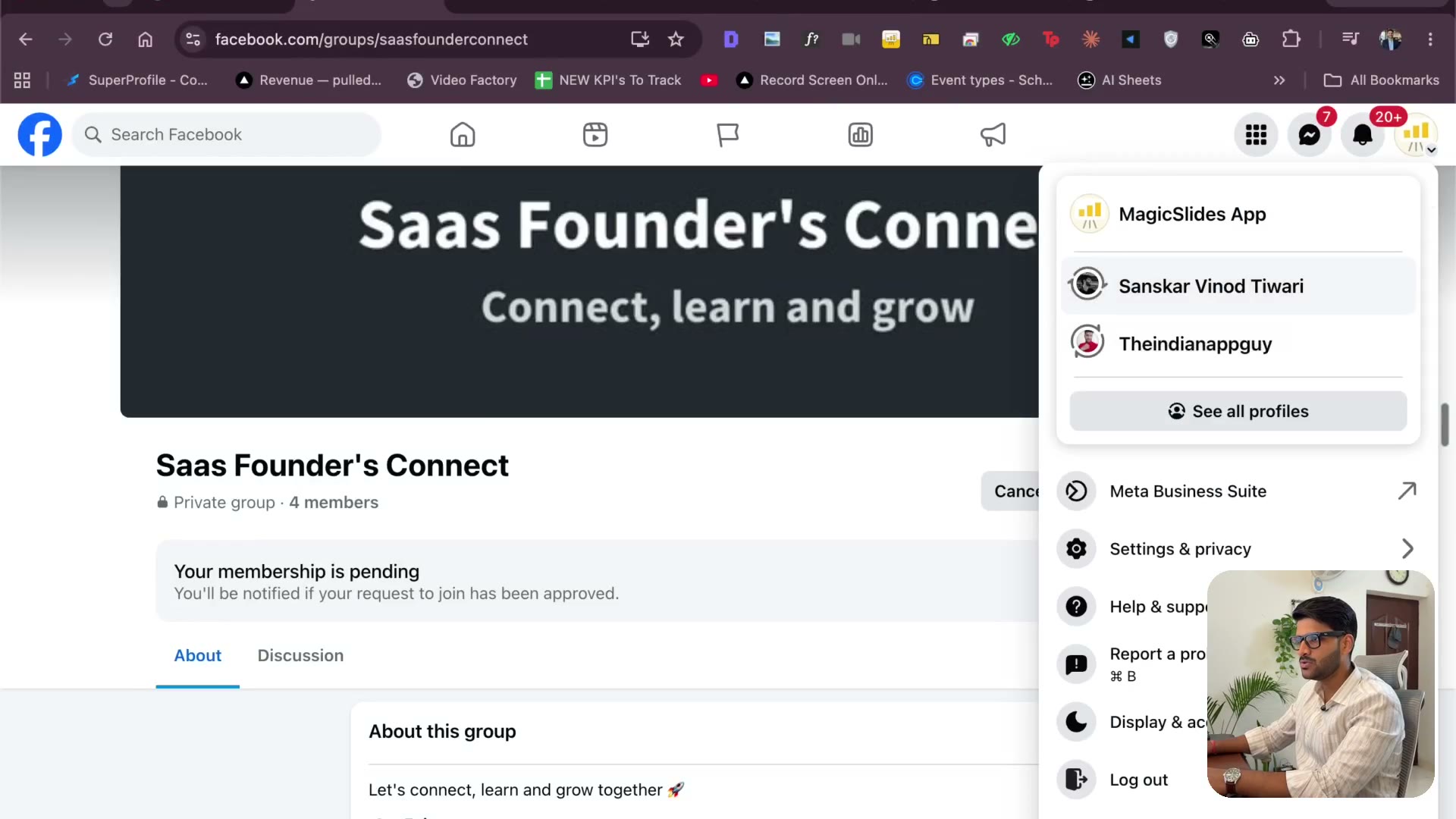Close the account menu via profile avatar
1456x819 pixels.
(x=1416, y=135)
